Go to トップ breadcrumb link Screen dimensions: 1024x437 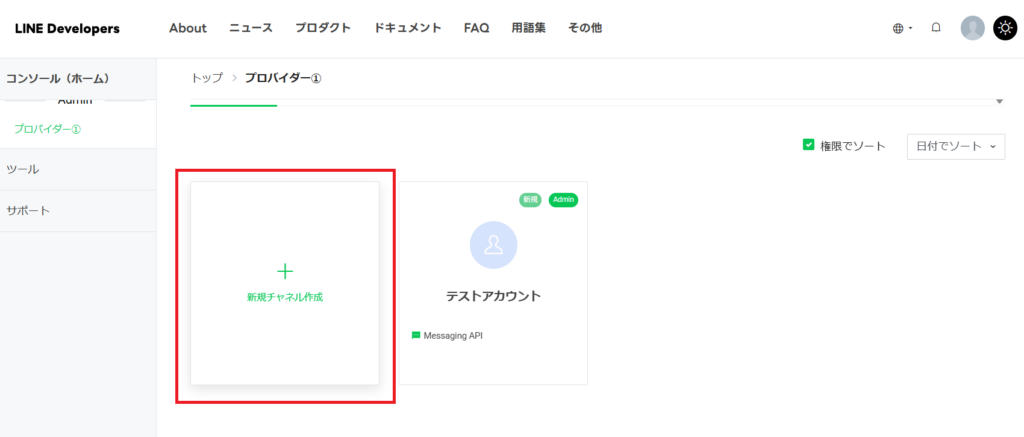click(207, 78)
